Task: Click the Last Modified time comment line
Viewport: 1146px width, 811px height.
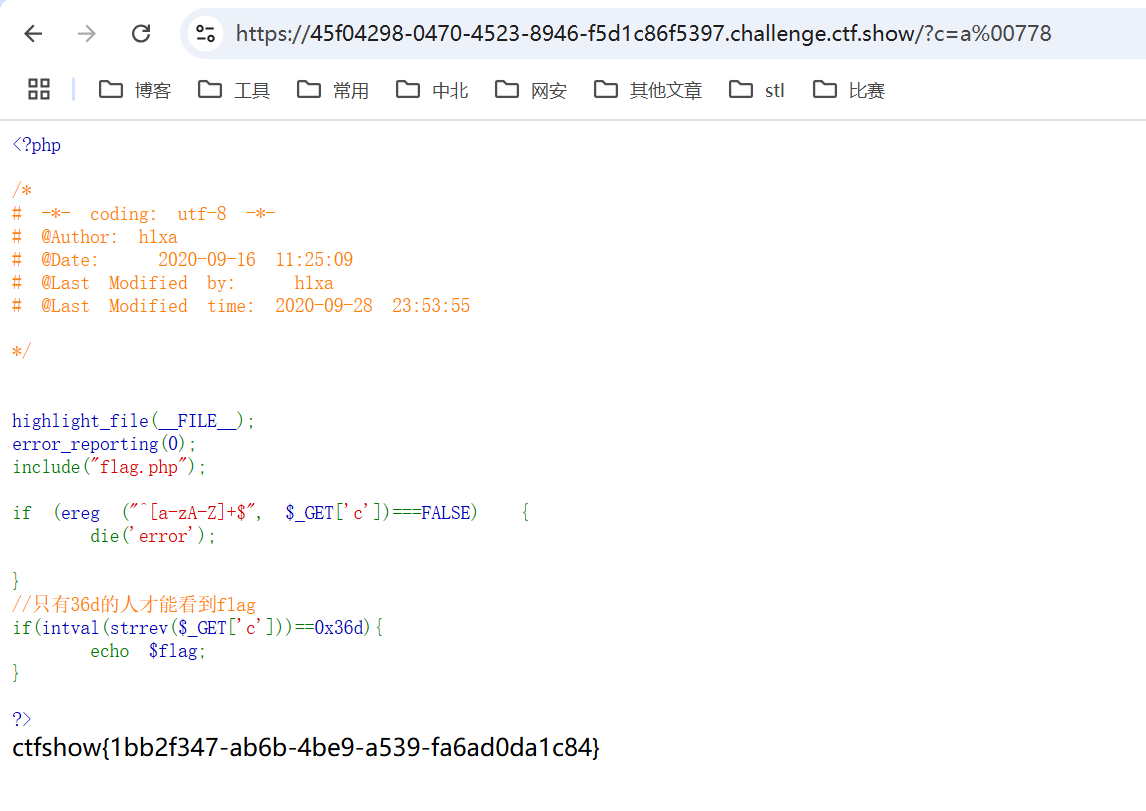Action: (241, 305)
